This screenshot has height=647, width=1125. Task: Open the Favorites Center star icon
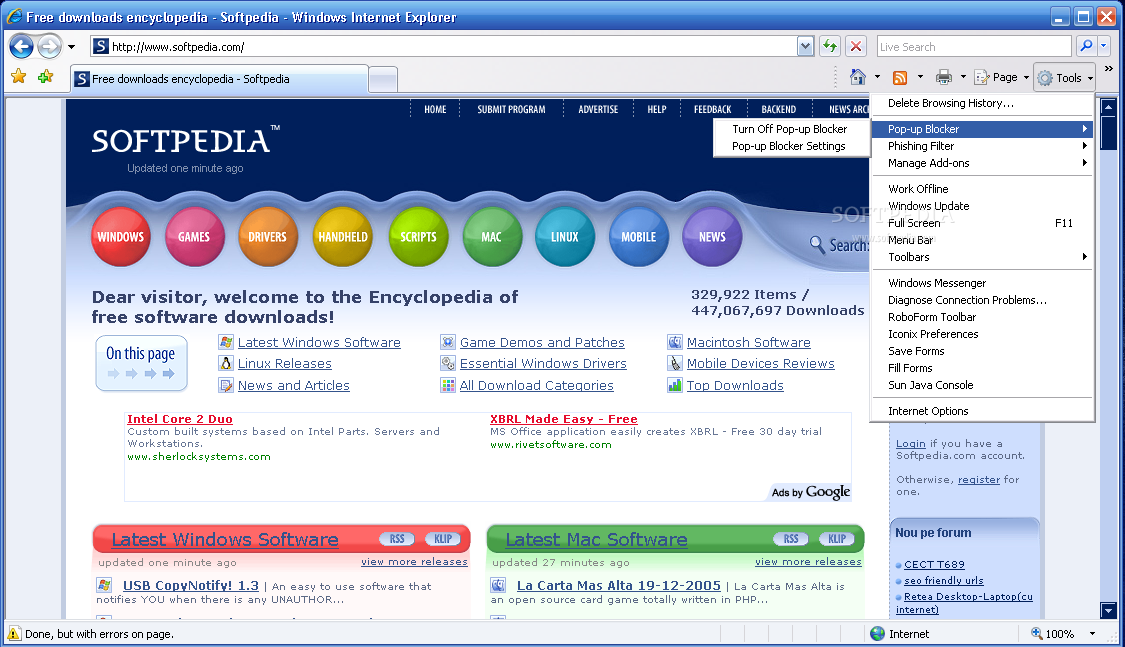[x=19, y=76]
